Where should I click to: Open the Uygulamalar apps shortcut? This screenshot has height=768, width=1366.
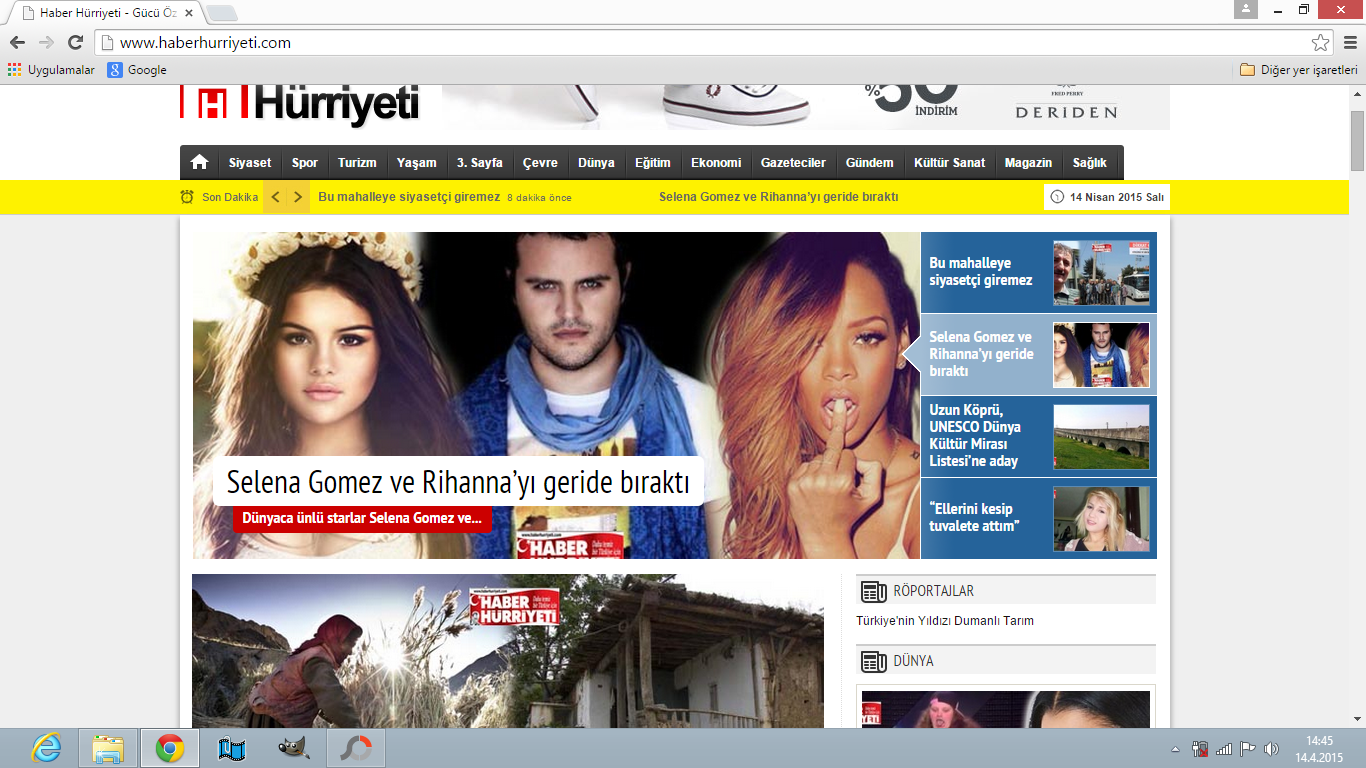pos(51,70)
